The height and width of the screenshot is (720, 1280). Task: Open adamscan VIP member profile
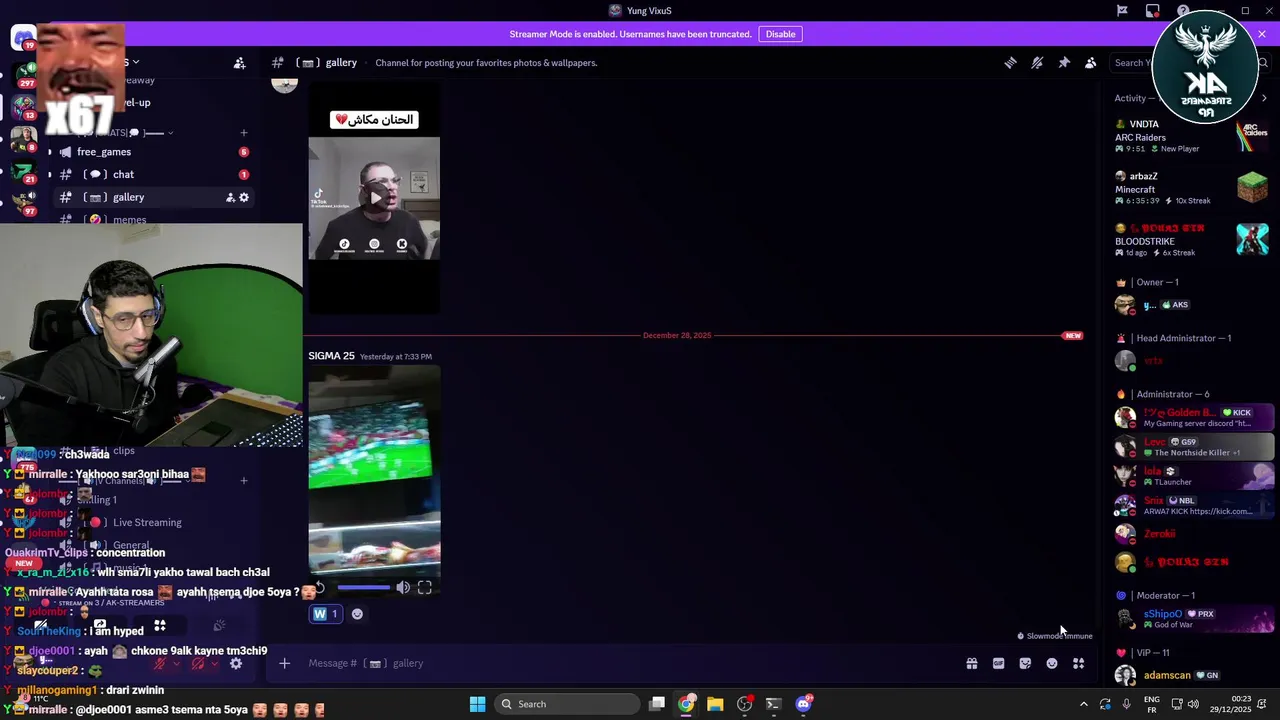1192,675
